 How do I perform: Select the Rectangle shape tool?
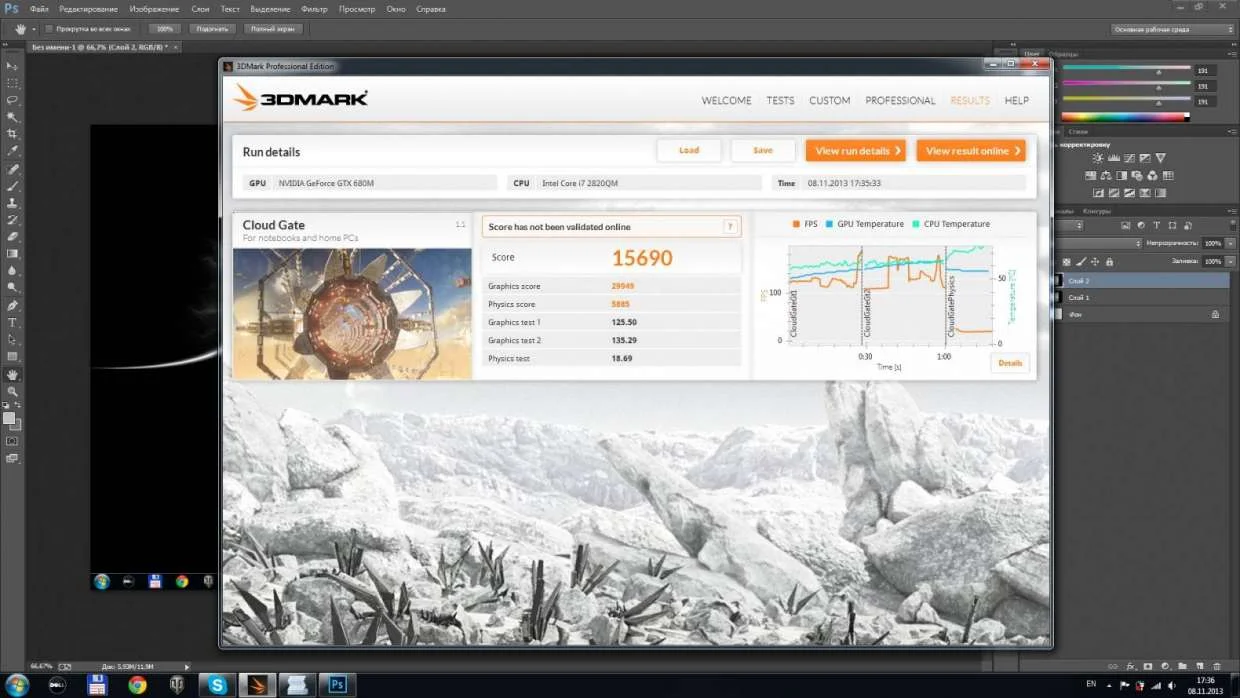[x=13, y=357]
